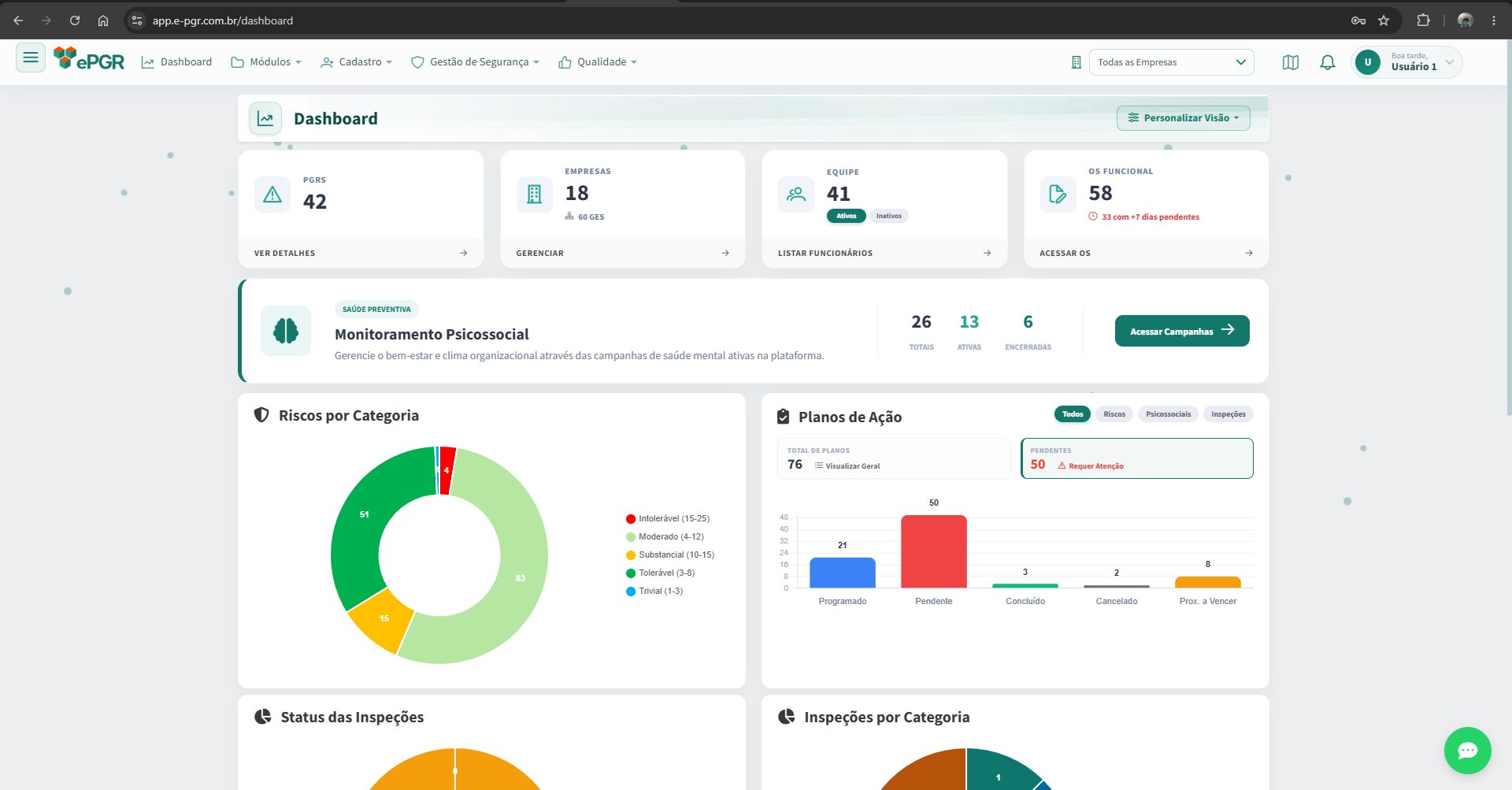This screenshot has width=1512, height=790.
Task: Click the Acessar OS arrow
Action: tap(1249, 253)
